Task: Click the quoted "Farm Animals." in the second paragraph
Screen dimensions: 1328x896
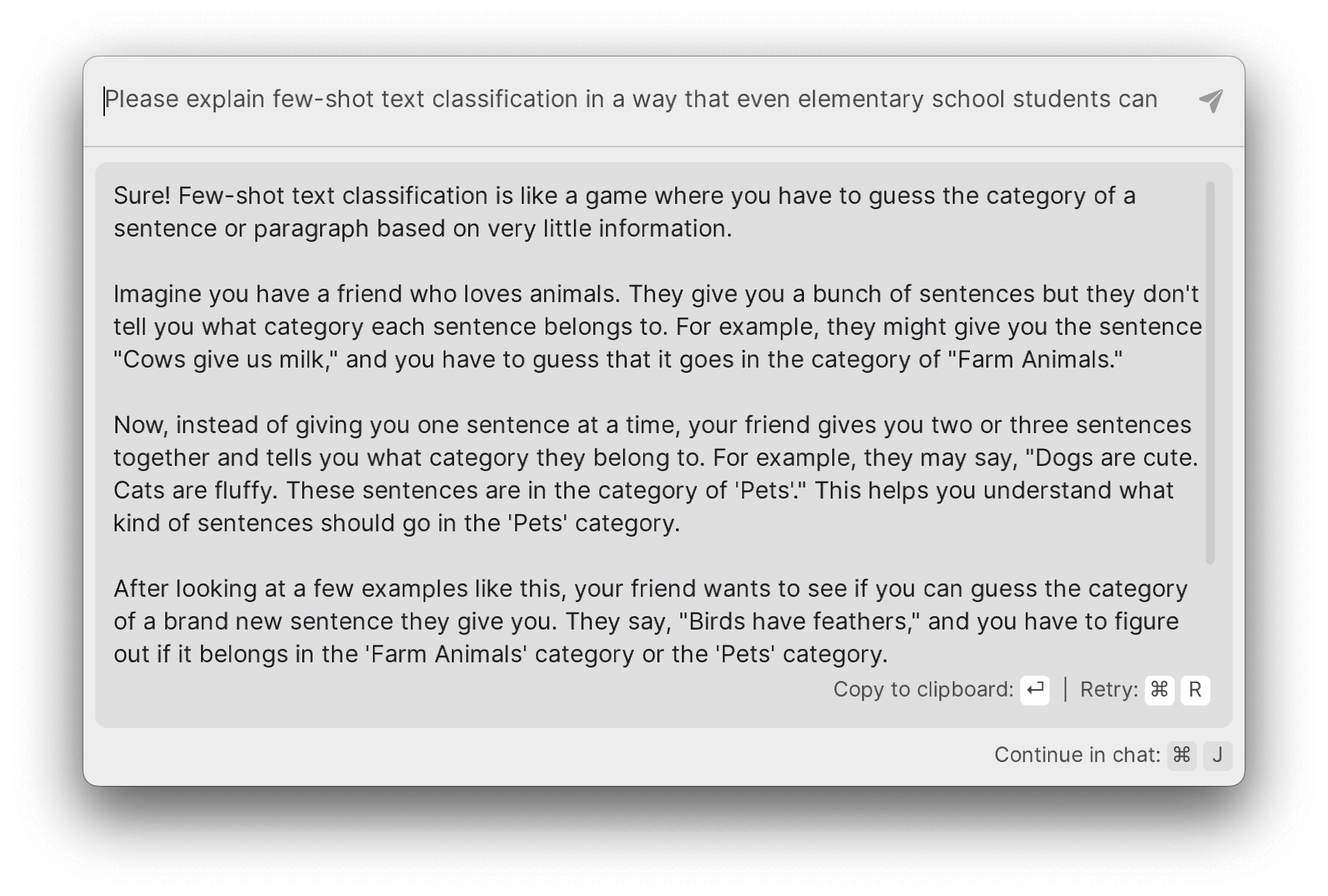Action: click(1035, 359)
